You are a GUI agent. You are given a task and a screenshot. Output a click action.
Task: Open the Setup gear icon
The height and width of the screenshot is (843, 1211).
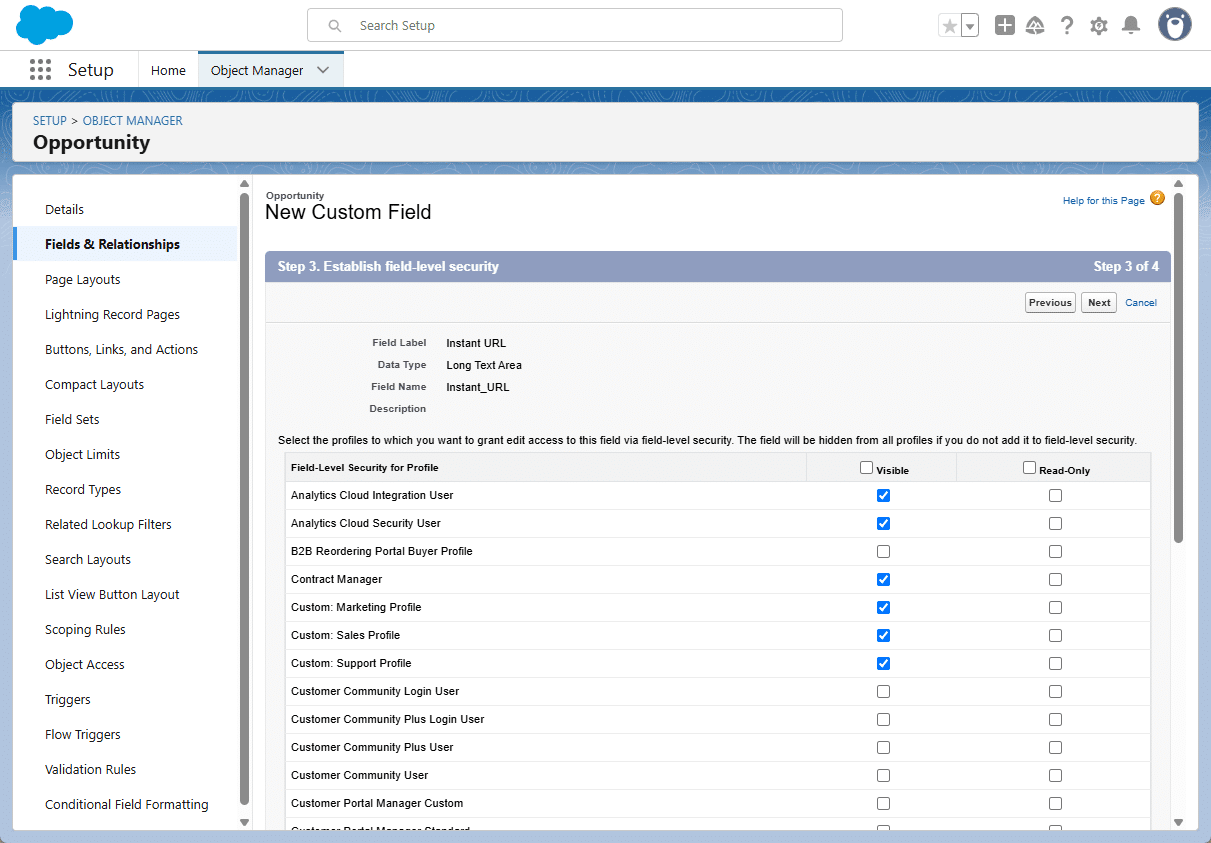(1099, 26)
